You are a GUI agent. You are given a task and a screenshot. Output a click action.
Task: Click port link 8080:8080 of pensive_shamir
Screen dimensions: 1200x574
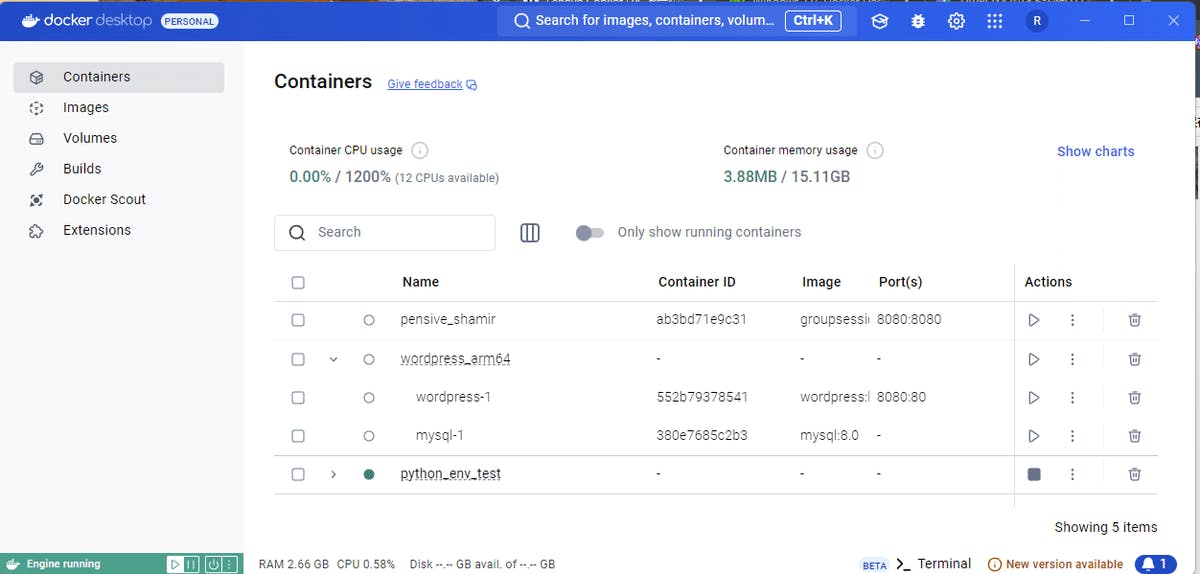coord(909,320)
